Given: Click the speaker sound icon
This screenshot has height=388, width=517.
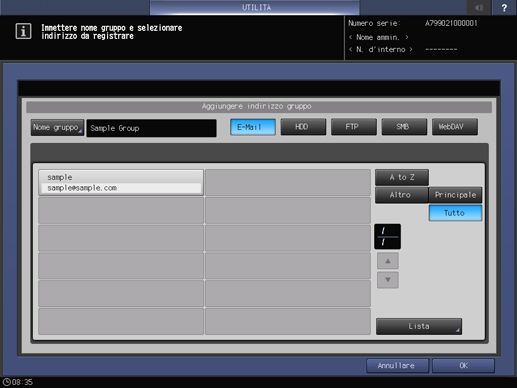Looking at the screenshot, I should point(479,7).
